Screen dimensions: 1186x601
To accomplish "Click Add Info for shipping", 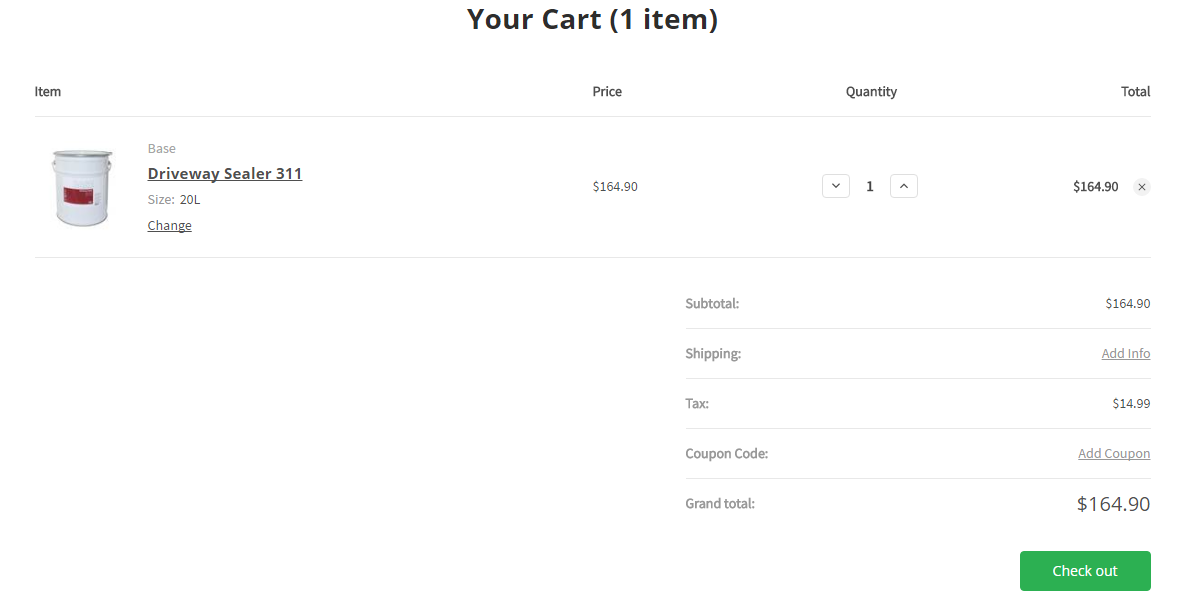I will click(1125, 354).
